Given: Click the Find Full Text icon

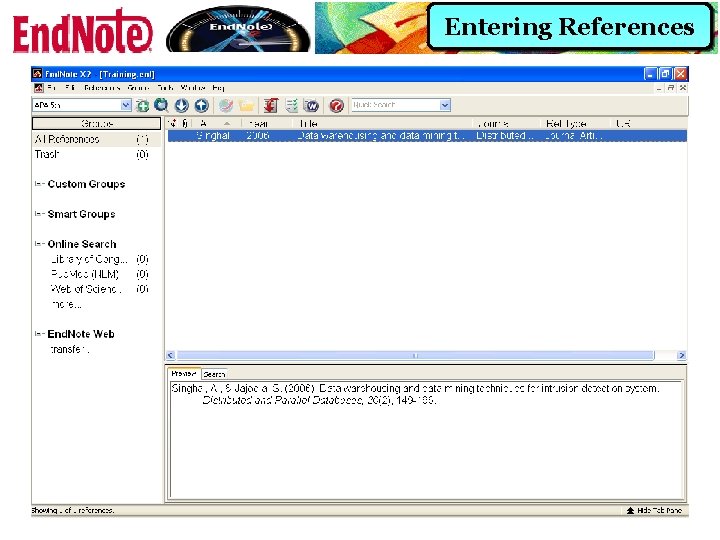Looking at the screenshot, I should click(x=225, y=106).
